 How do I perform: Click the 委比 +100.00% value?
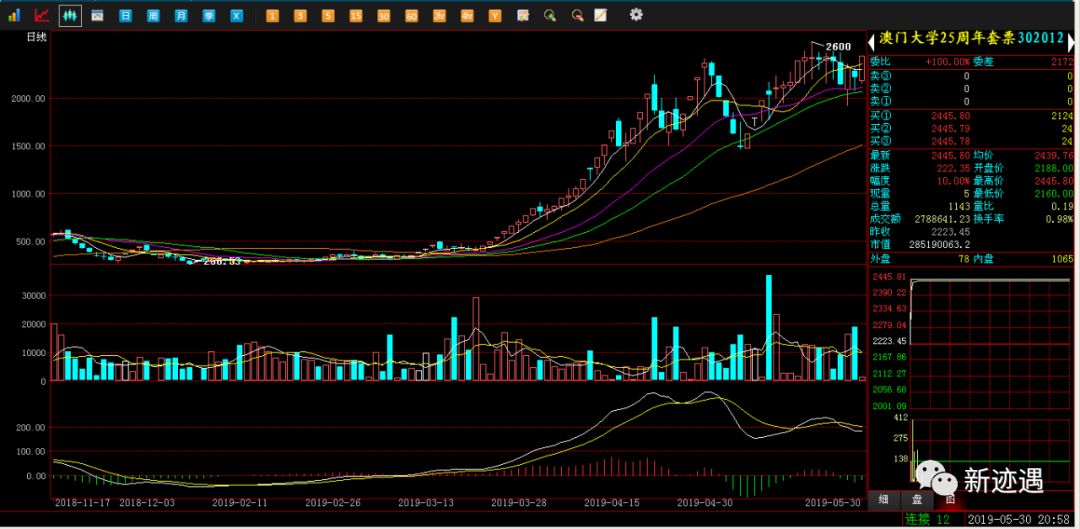[947, 62]
